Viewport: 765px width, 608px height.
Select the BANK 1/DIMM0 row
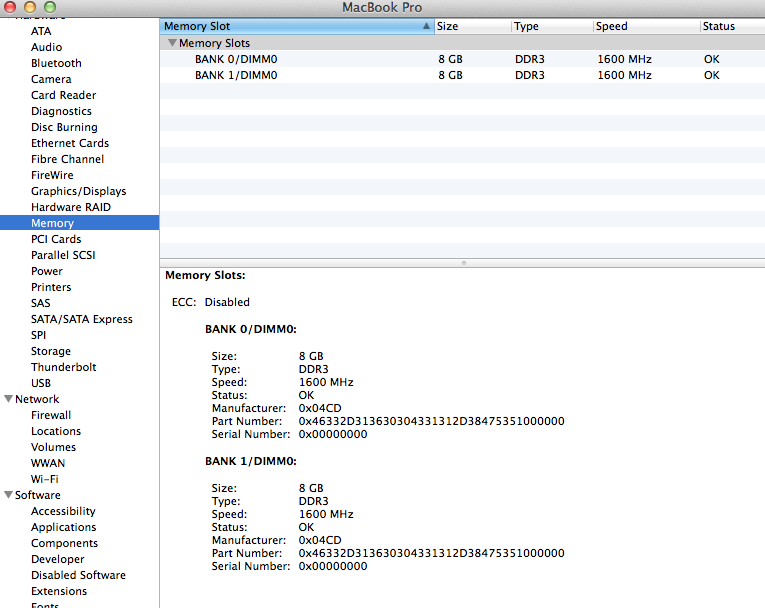point(462,75)
